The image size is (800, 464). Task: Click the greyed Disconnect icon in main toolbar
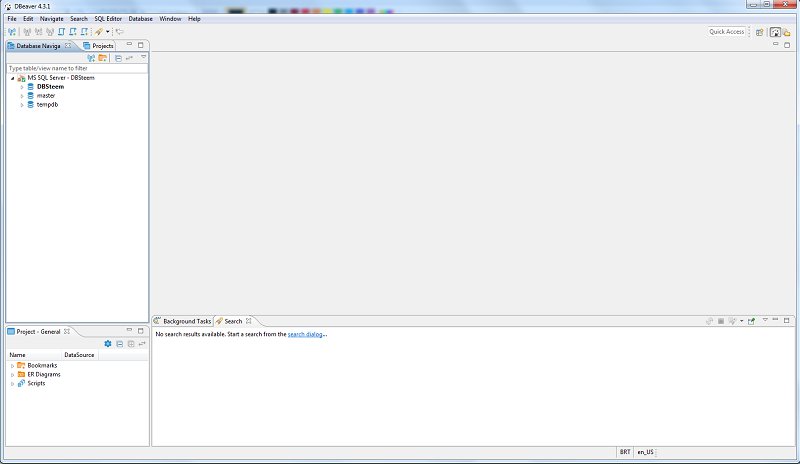49,32
